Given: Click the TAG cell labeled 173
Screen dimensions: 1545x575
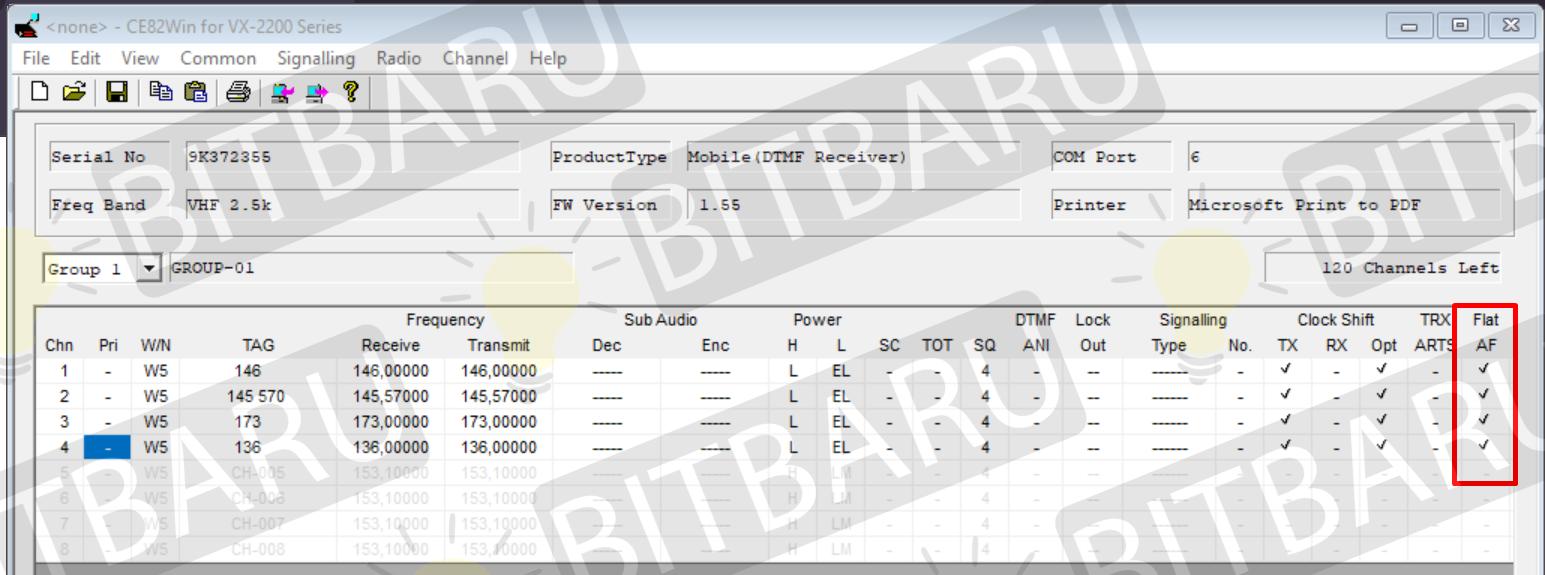Looking at the screenshot, I should (x=248, y=421).
